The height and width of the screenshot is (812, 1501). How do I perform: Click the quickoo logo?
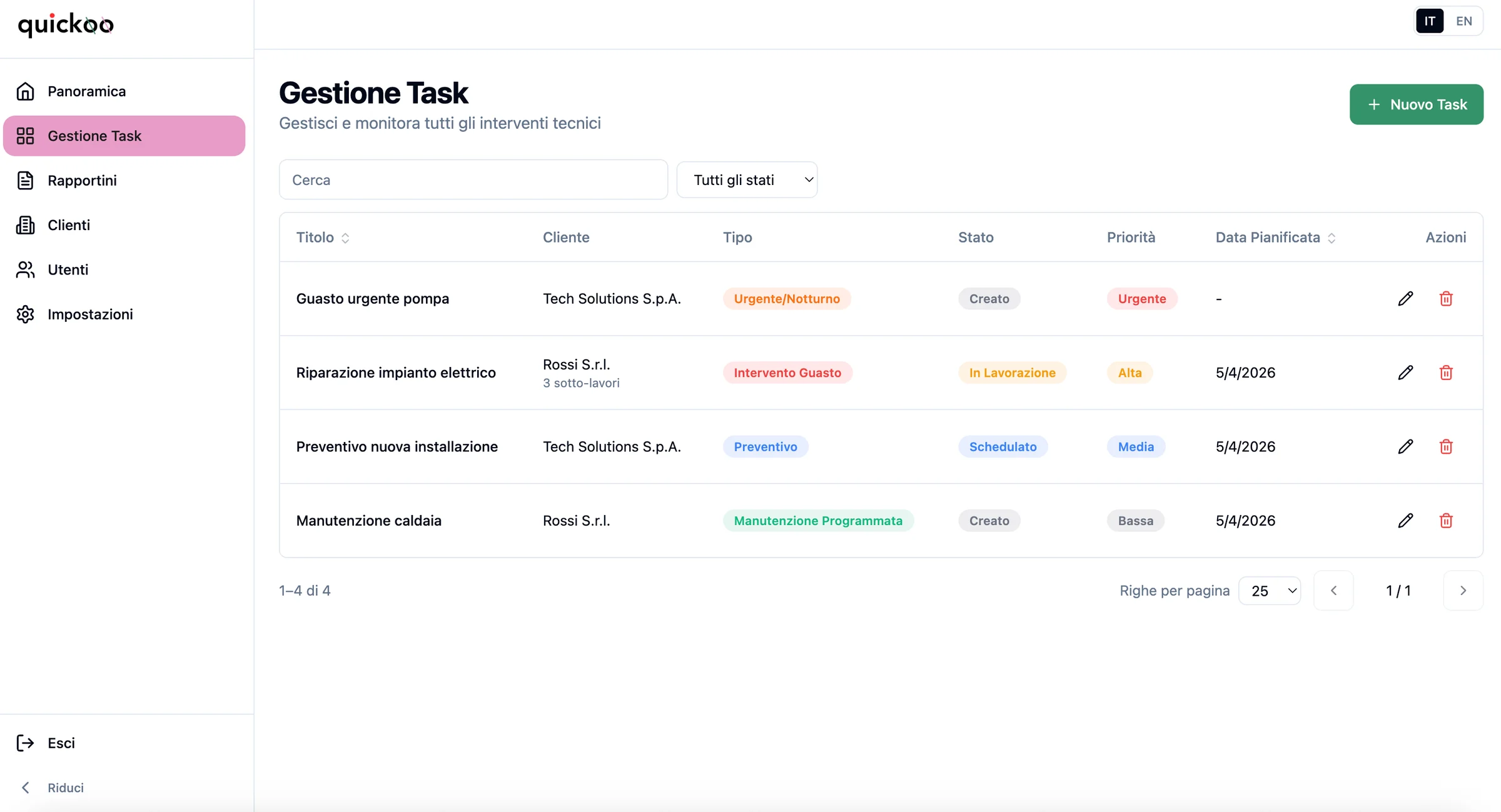(x=66, y=25)
